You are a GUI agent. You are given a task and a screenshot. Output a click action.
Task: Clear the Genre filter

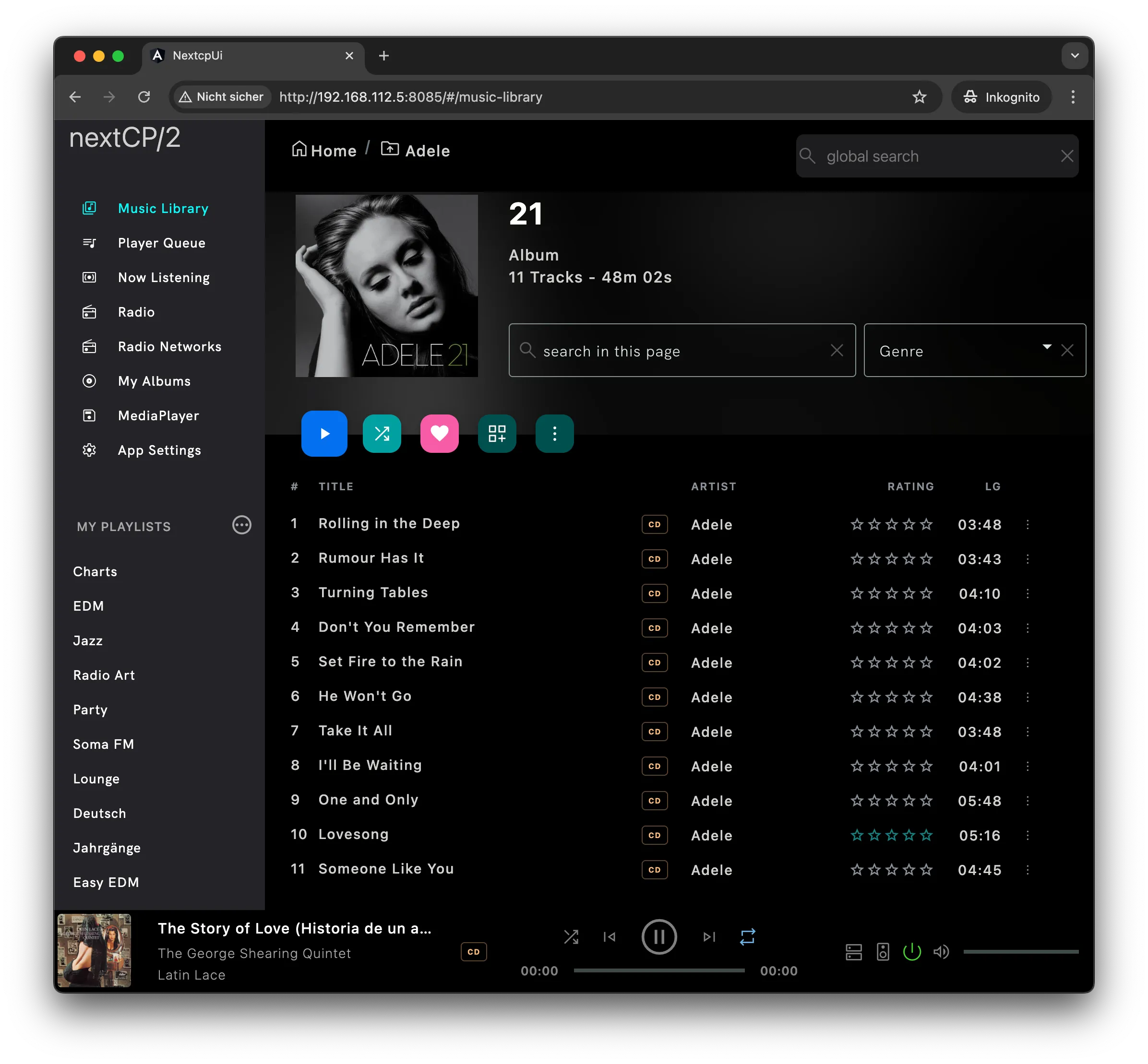[x=1067, y=351]
